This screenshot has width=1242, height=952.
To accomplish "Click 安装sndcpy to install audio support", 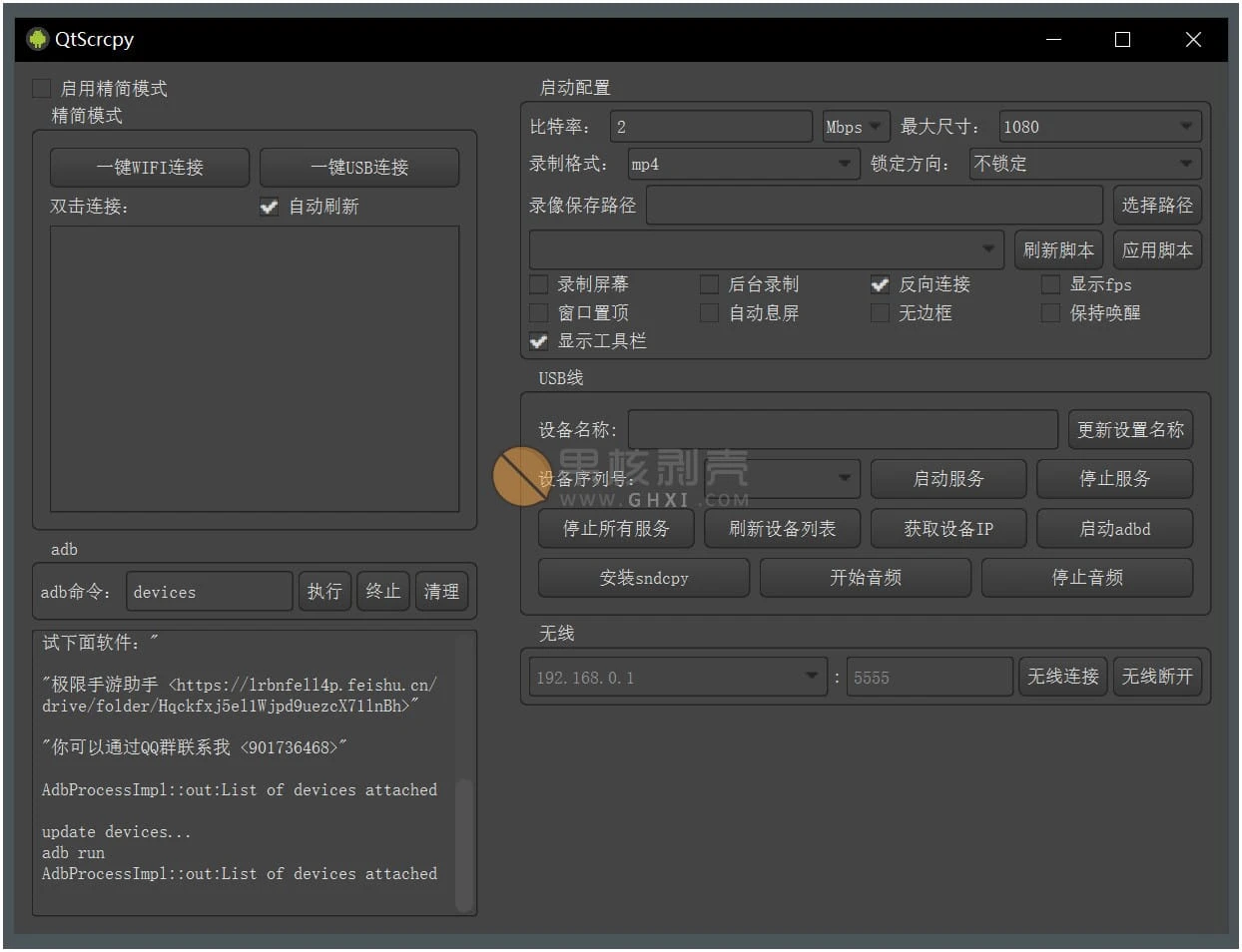I will click(643, 578).
